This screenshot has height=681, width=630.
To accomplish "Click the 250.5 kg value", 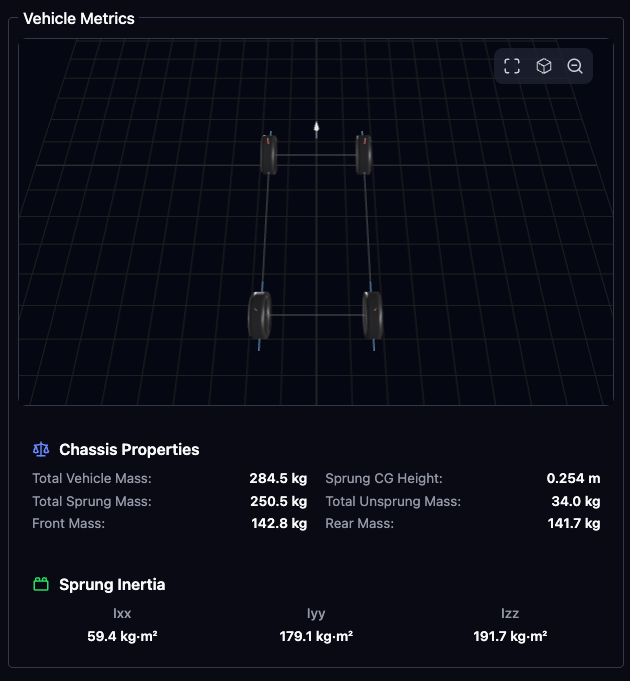I will [x=278, y=501].
